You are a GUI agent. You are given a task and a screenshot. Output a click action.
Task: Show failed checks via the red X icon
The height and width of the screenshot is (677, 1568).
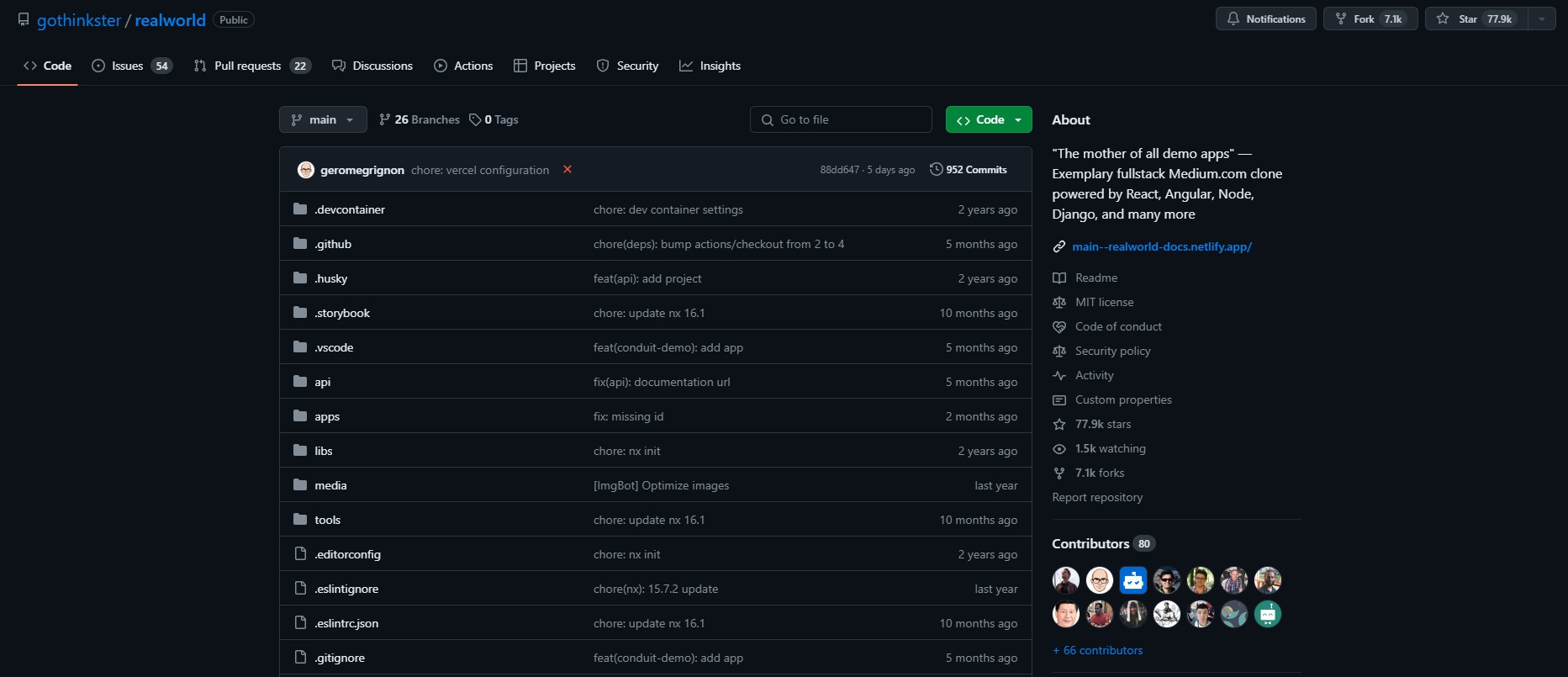568,169
